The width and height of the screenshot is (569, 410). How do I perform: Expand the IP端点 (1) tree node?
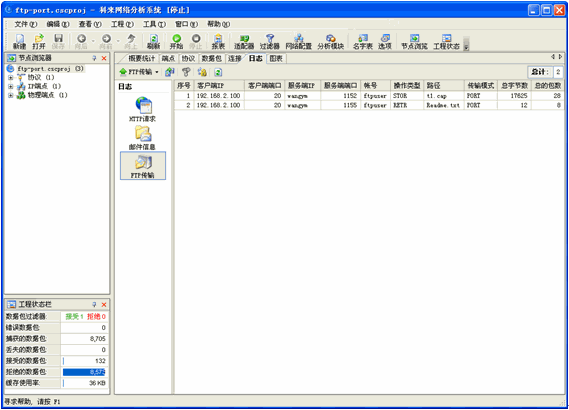click(11, 86)
